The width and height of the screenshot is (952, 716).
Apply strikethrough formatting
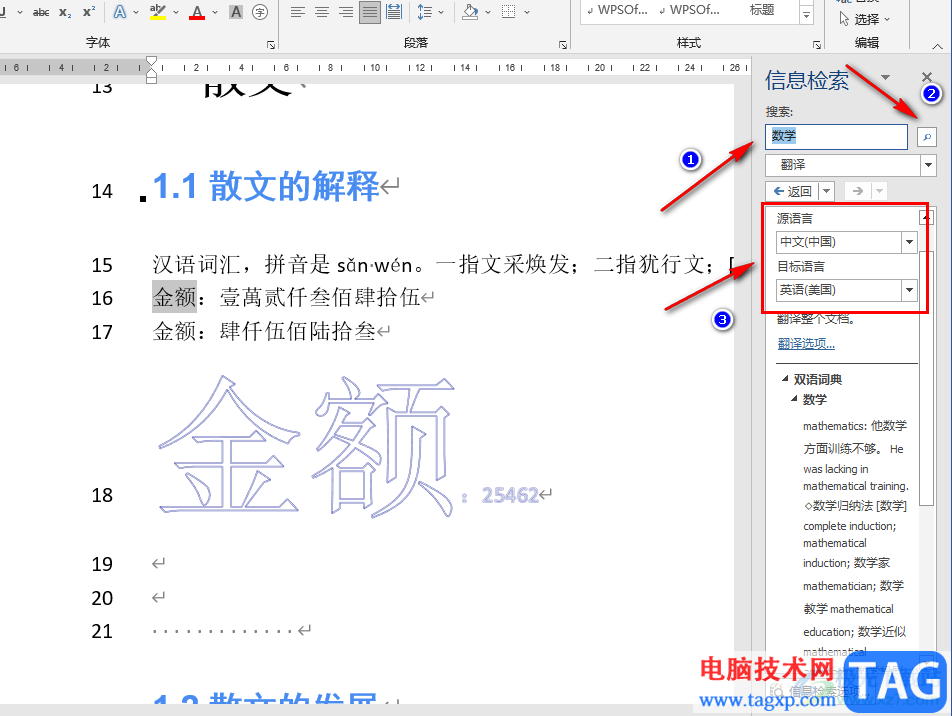[x=41, y=12]
